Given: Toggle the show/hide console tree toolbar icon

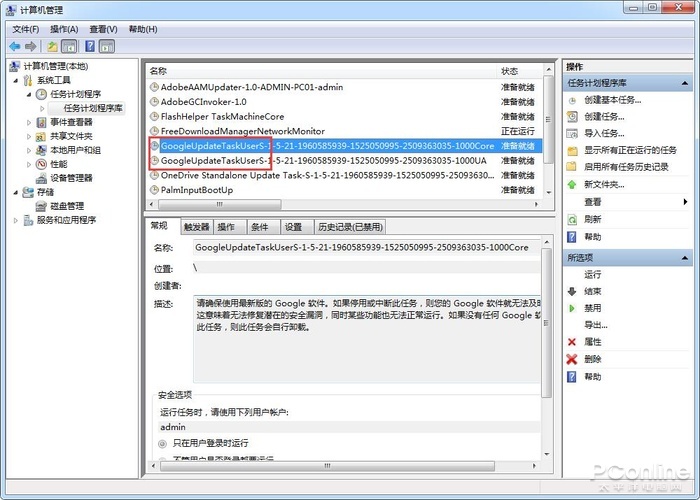Looking at the screenshot, I should point(69,46).
